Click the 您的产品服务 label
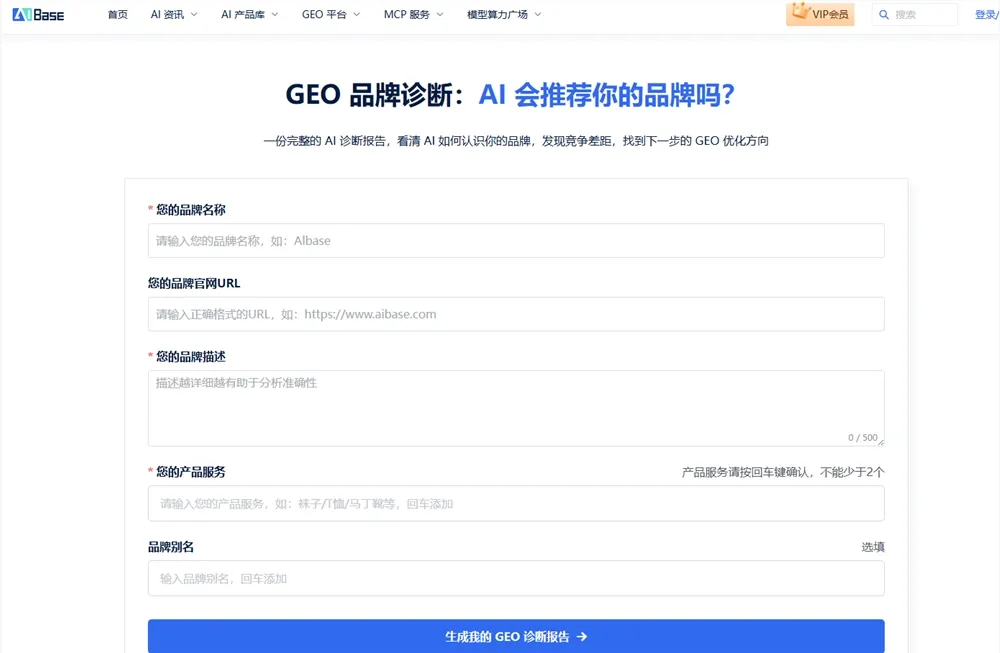The width and height of the screenshot is (1000, 653). click(191, 472)
